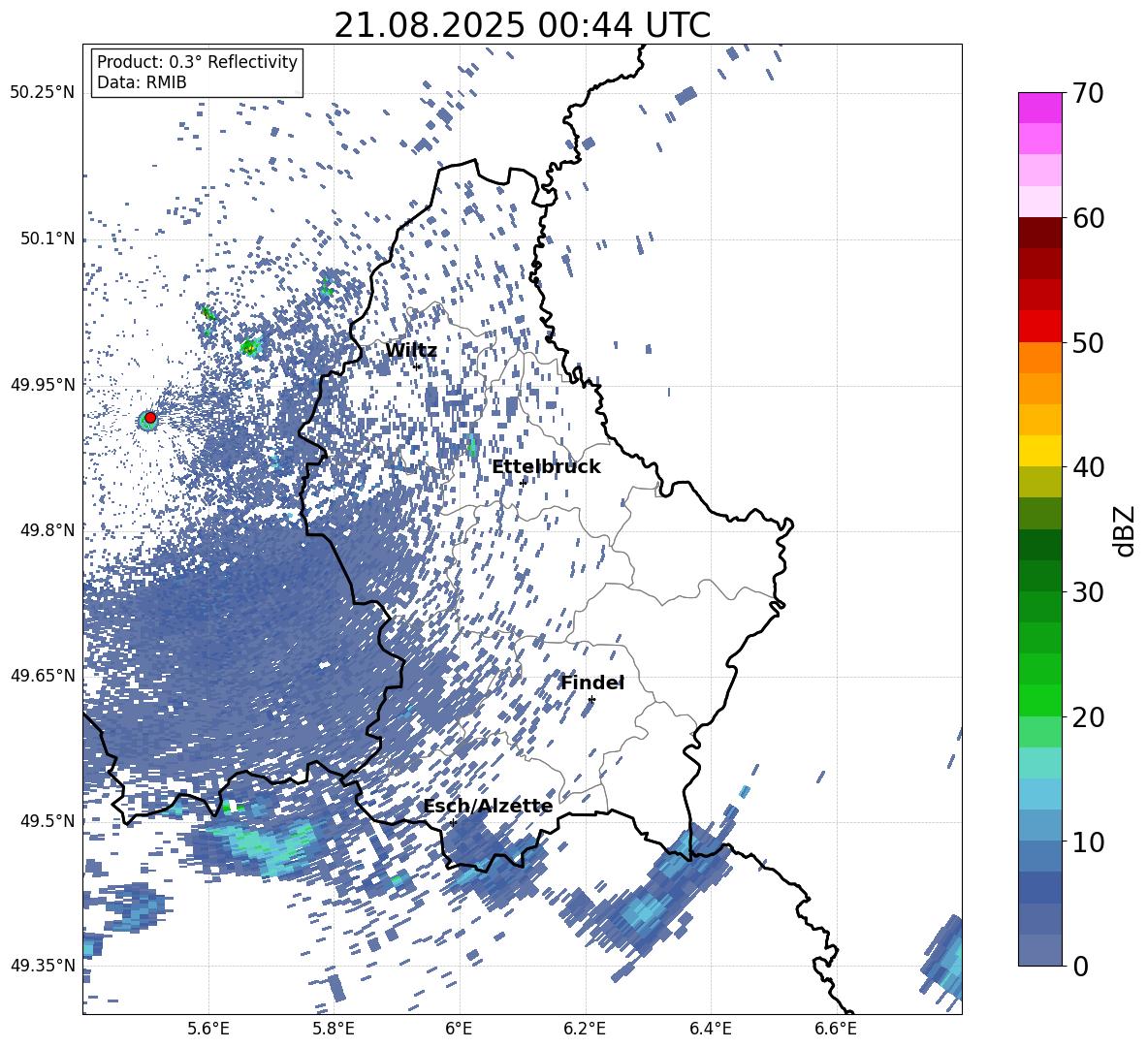
Task: Click the 49.8°N latitude label
Action: pos(47,530)
